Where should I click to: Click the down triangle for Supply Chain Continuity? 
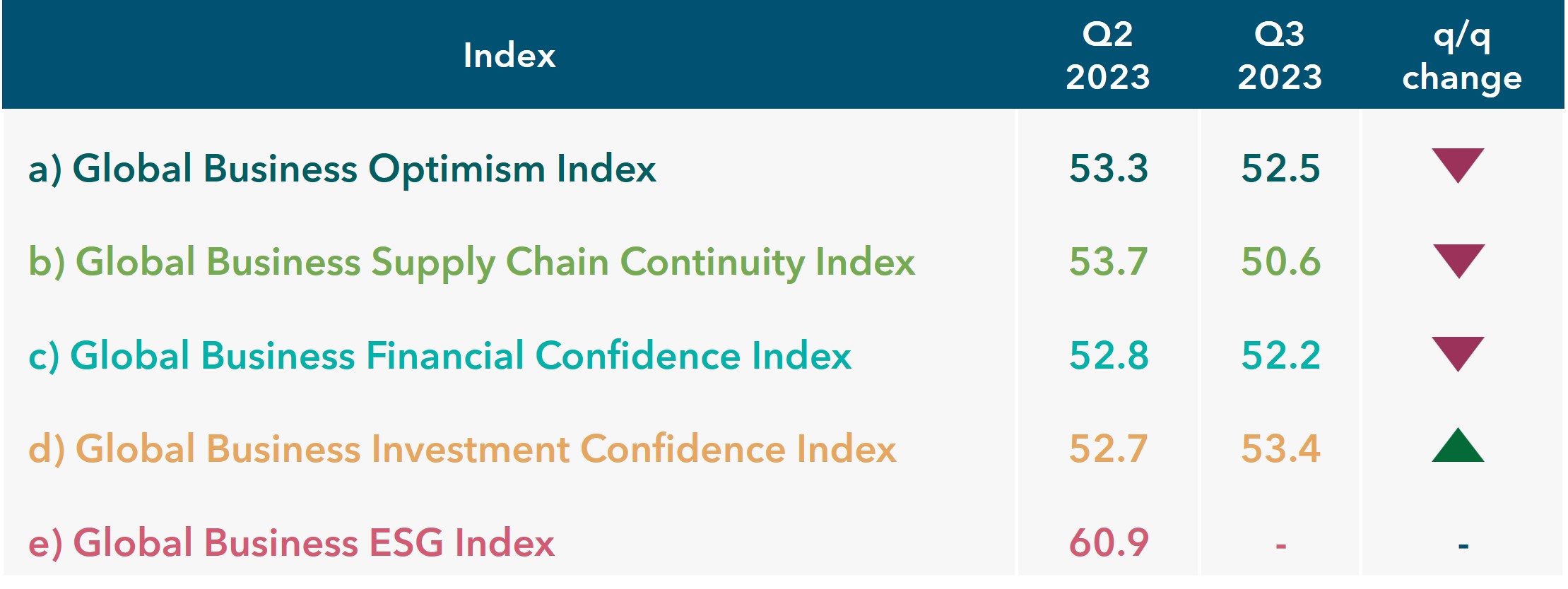tap(1458, 261)
